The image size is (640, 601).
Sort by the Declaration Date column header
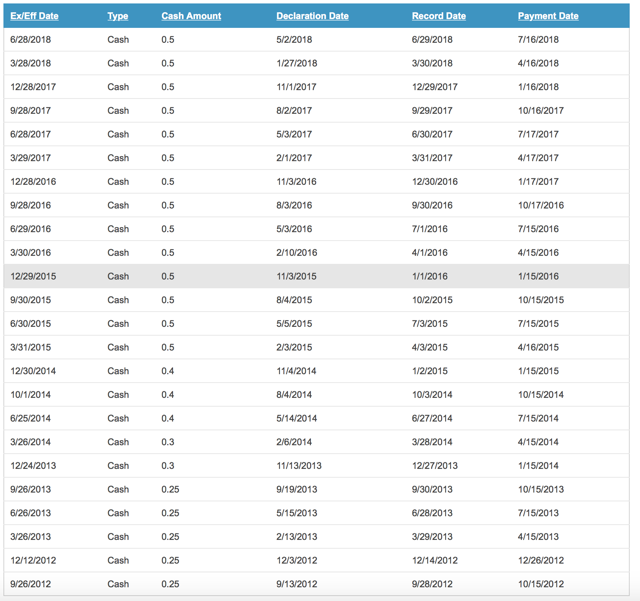pos(312,16)
